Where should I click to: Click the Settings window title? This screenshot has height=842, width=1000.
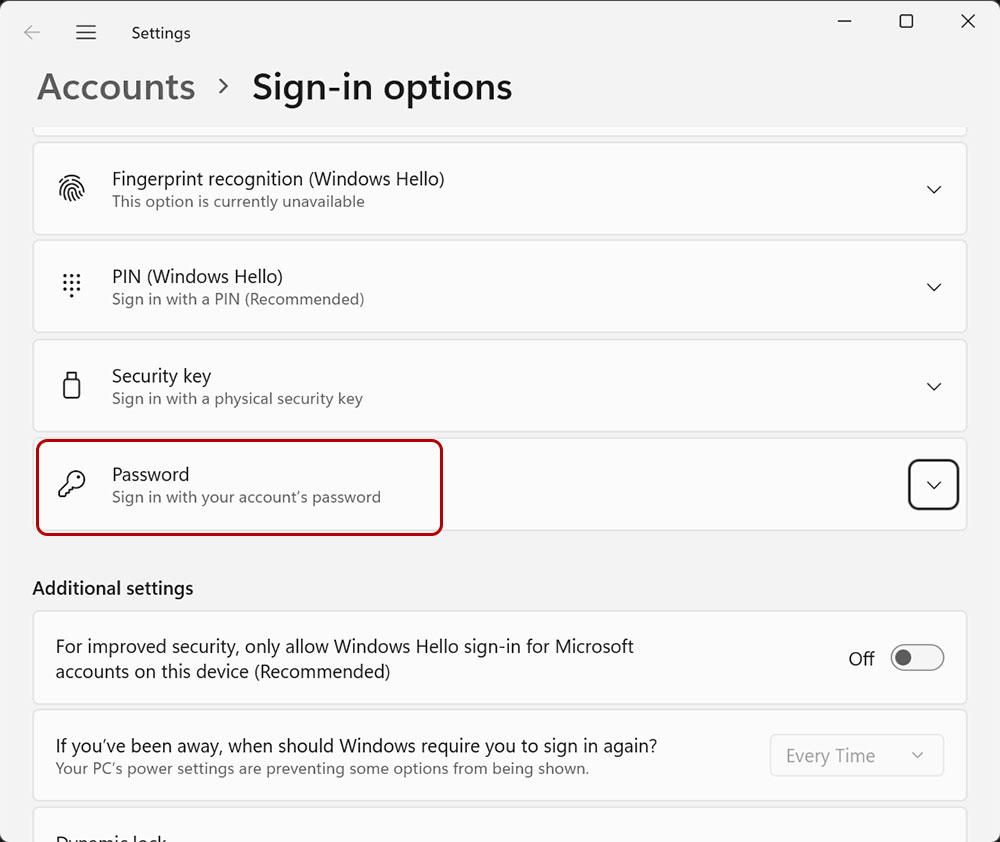[161, 33]
